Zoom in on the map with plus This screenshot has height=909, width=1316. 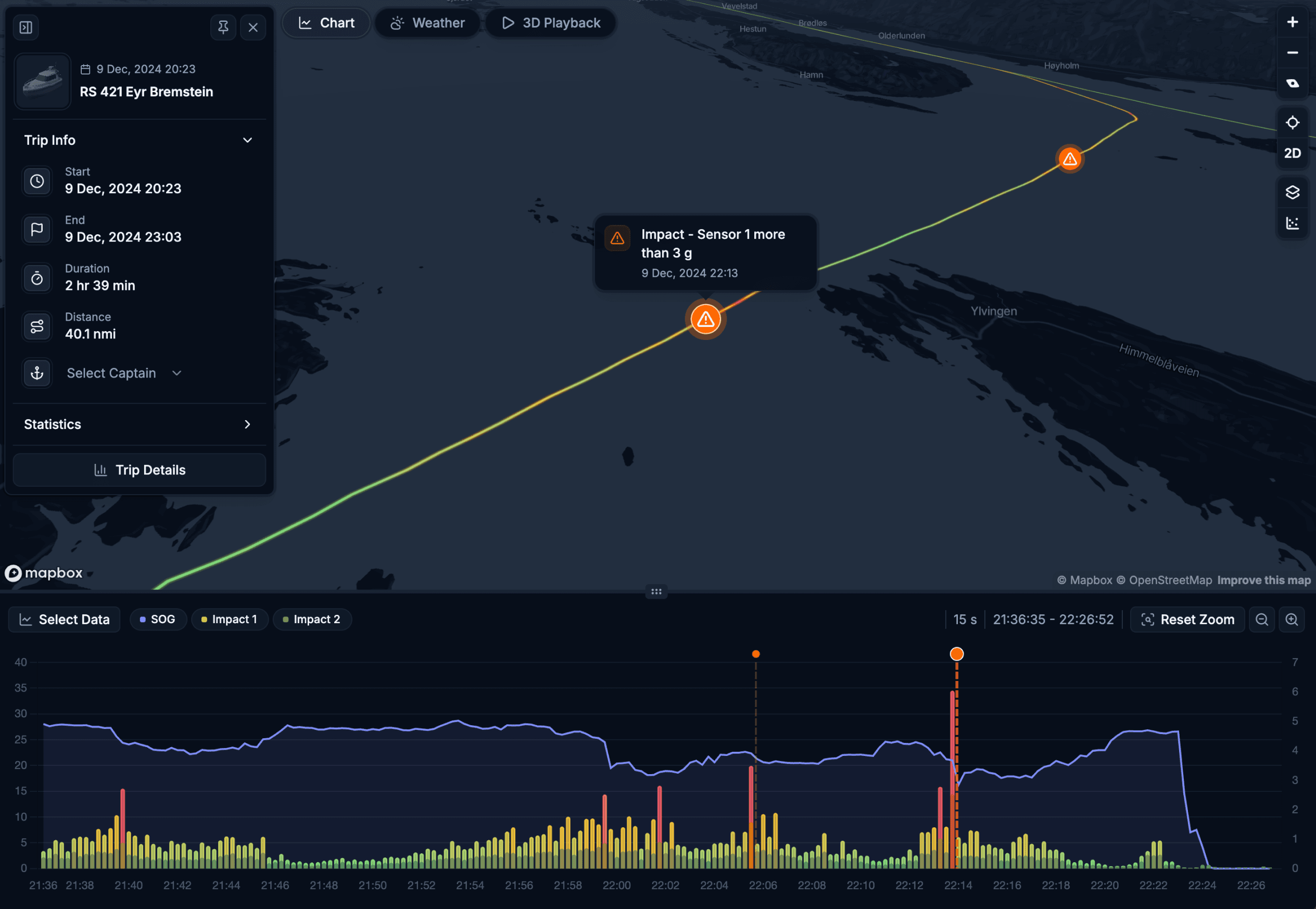1292,22
